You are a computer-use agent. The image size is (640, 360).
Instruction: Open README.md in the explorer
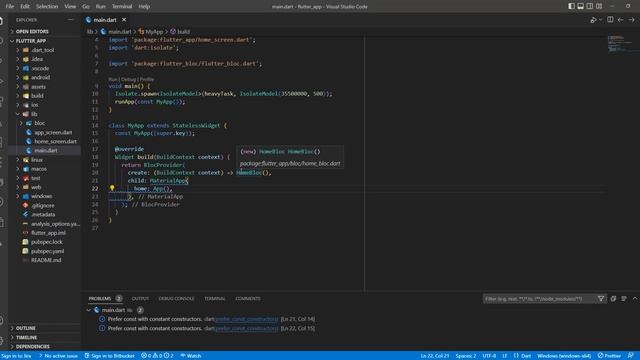pos(46,260)
